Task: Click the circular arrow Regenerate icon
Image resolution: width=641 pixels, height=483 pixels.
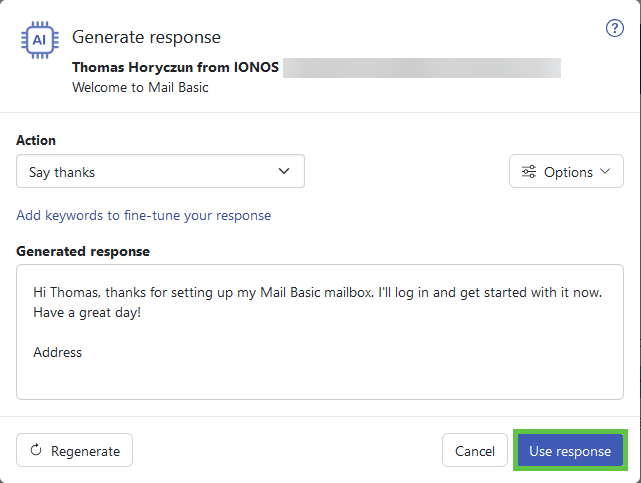Action: click(37, 451)
